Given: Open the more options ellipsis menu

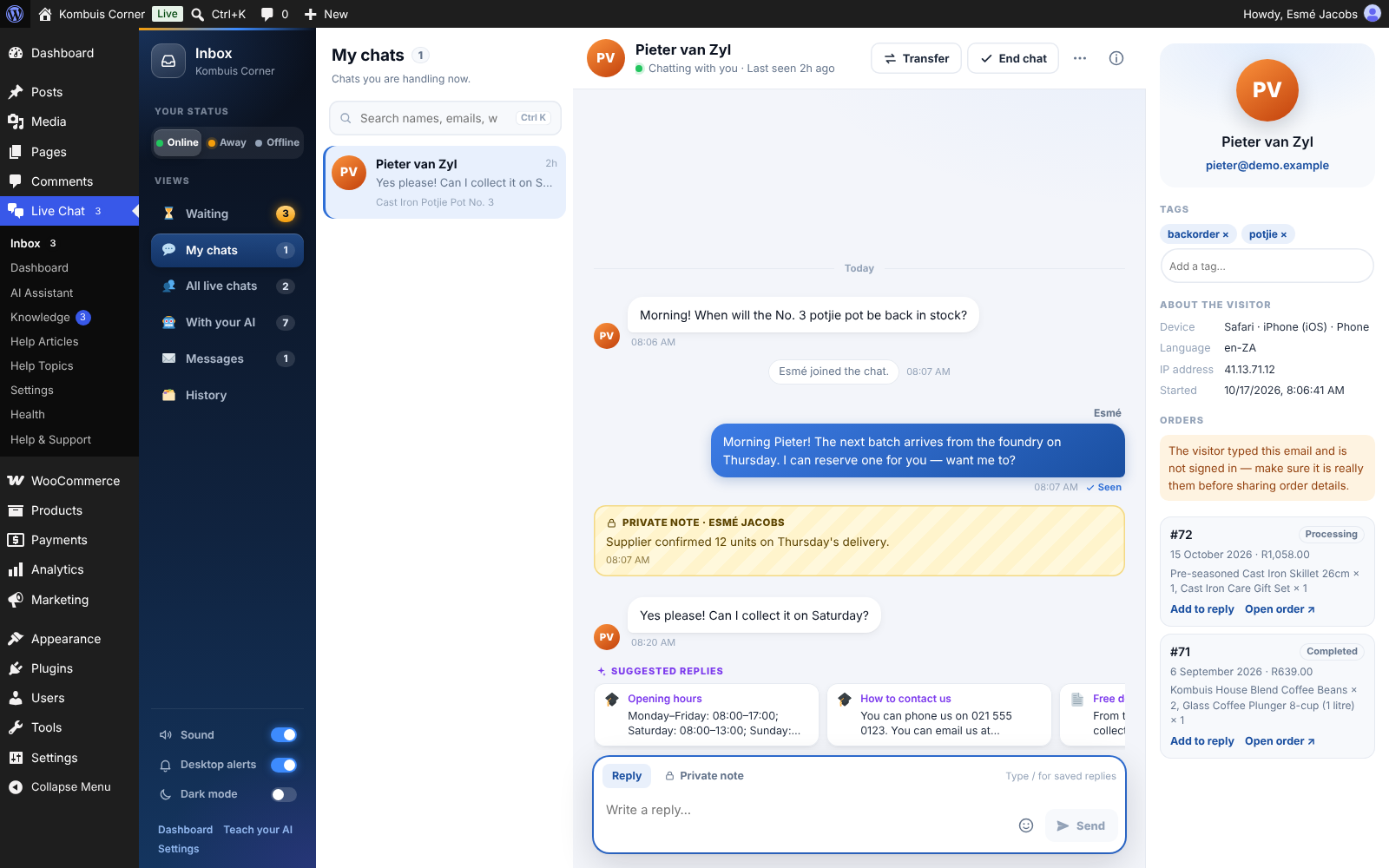Looking at the screenshot, I should (1080, 58).
